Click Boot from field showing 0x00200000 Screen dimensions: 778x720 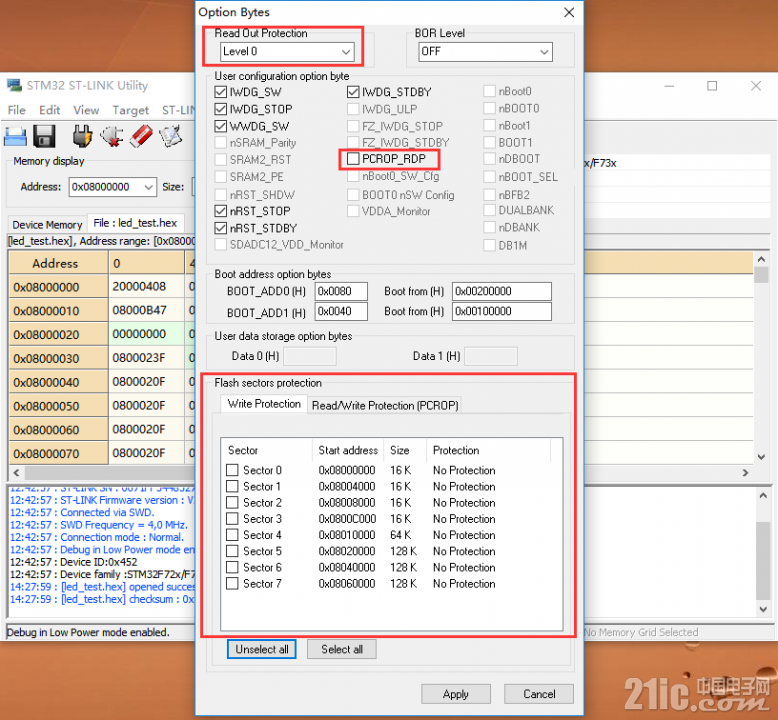pyautogui.click(x=502, y=291)
